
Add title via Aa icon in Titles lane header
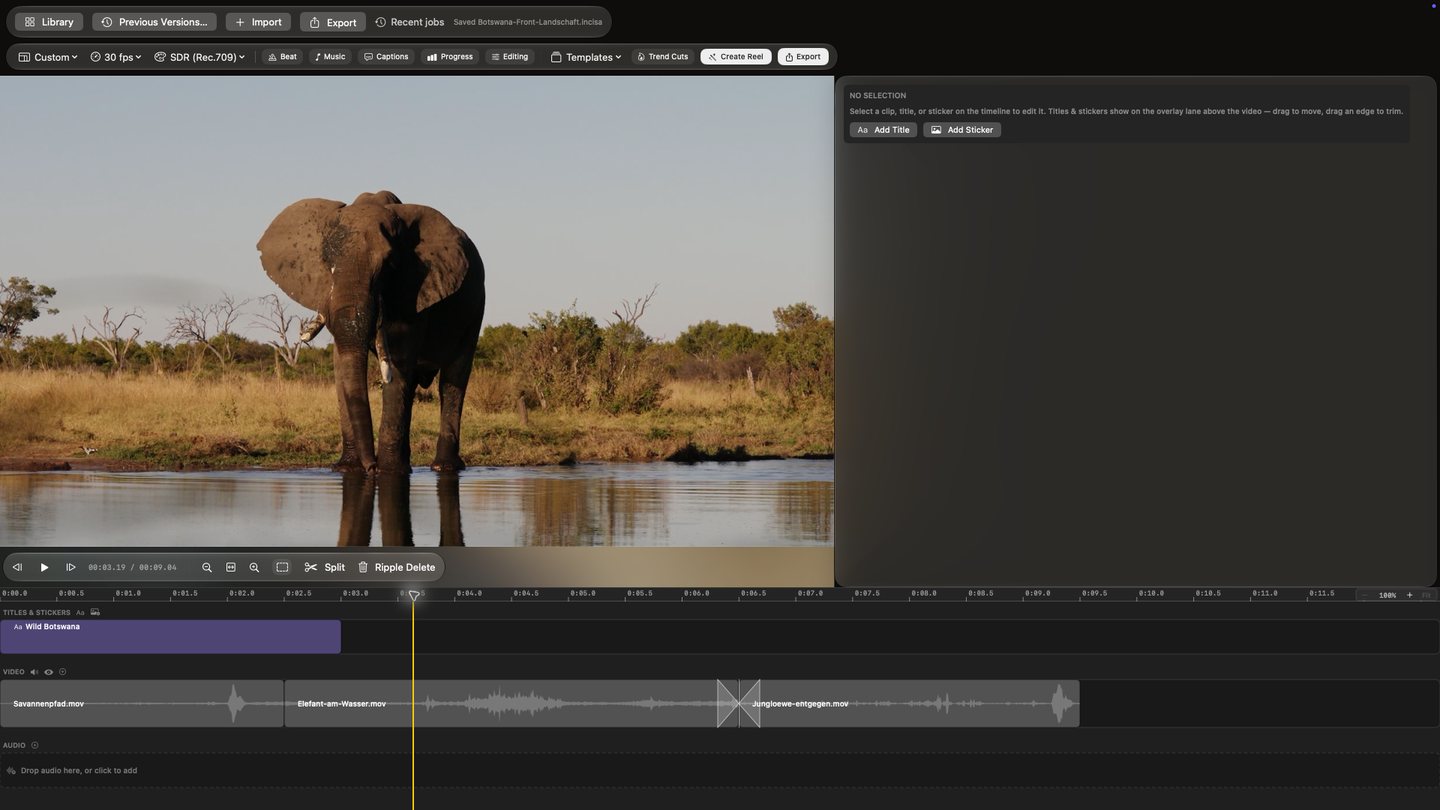tap(80, 612)
